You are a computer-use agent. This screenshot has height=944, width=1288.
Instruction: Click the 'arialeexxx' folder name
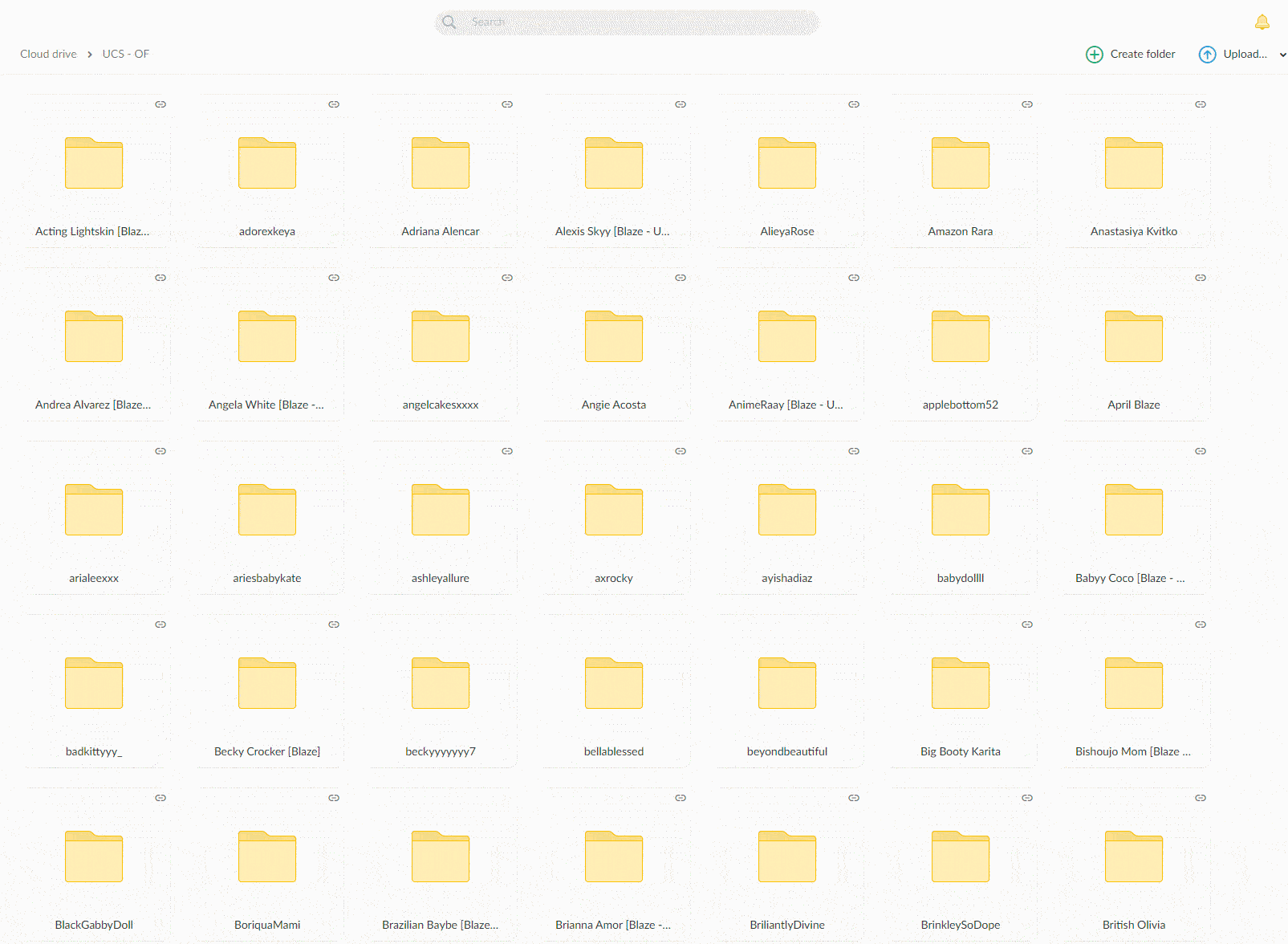94,578
